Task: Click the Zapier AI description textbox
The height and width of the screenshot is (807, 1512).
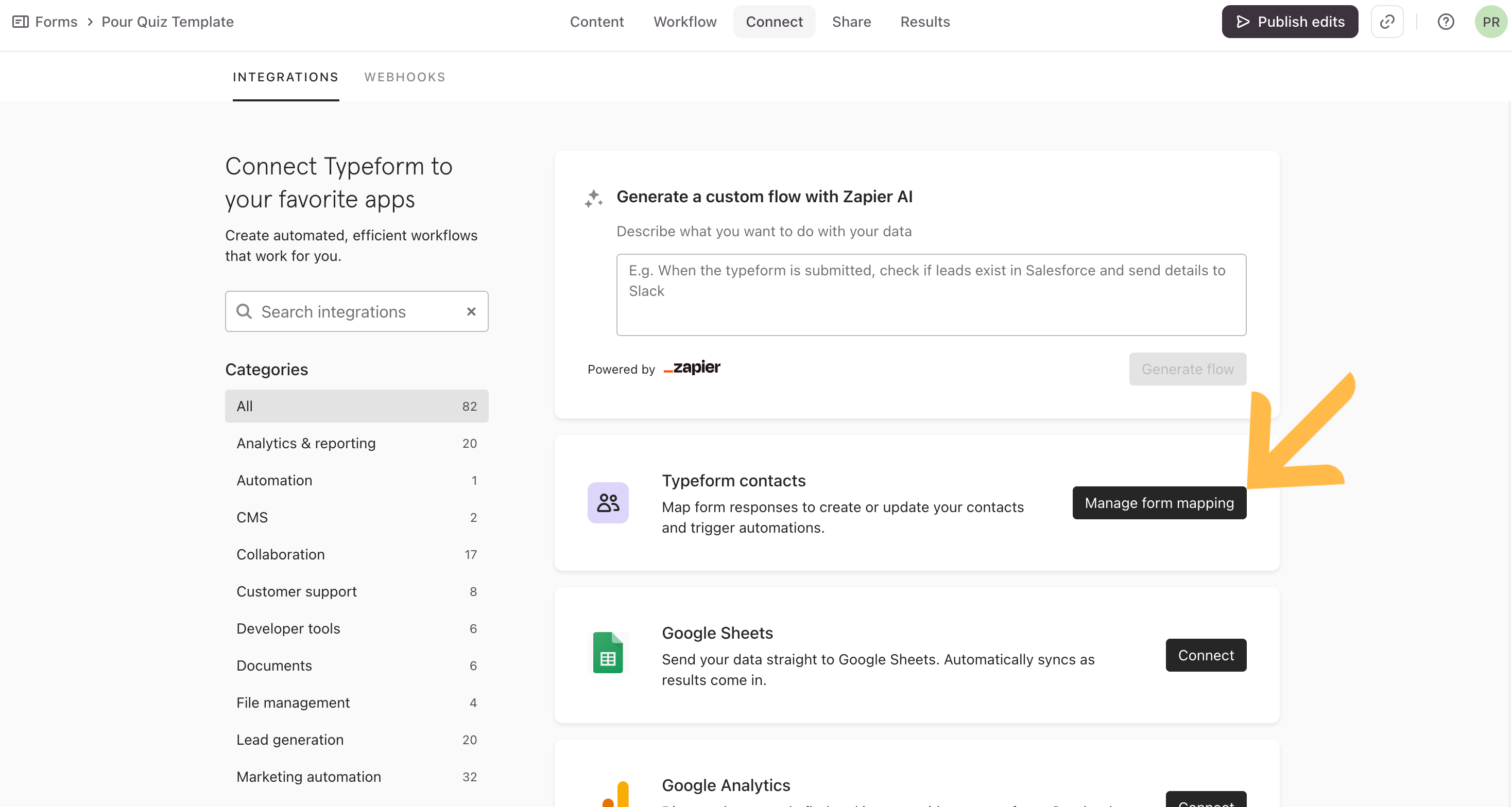Action: pos(931,294)
